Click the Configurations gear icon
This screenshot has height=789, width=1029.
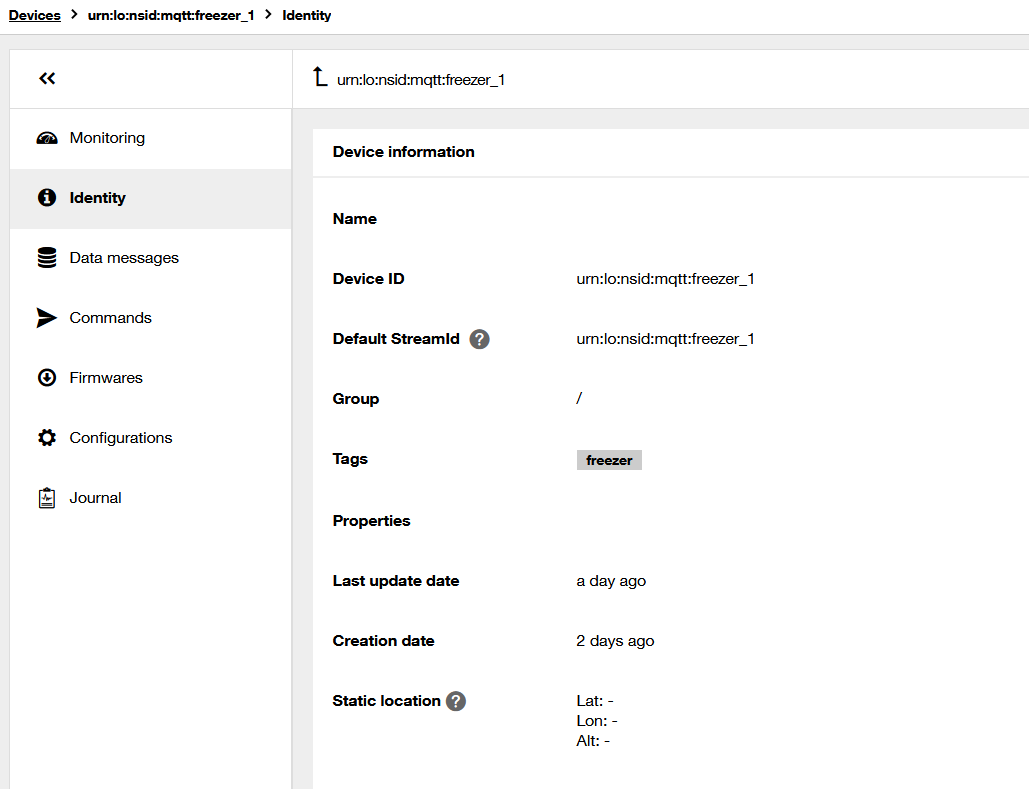pos(46,437)
